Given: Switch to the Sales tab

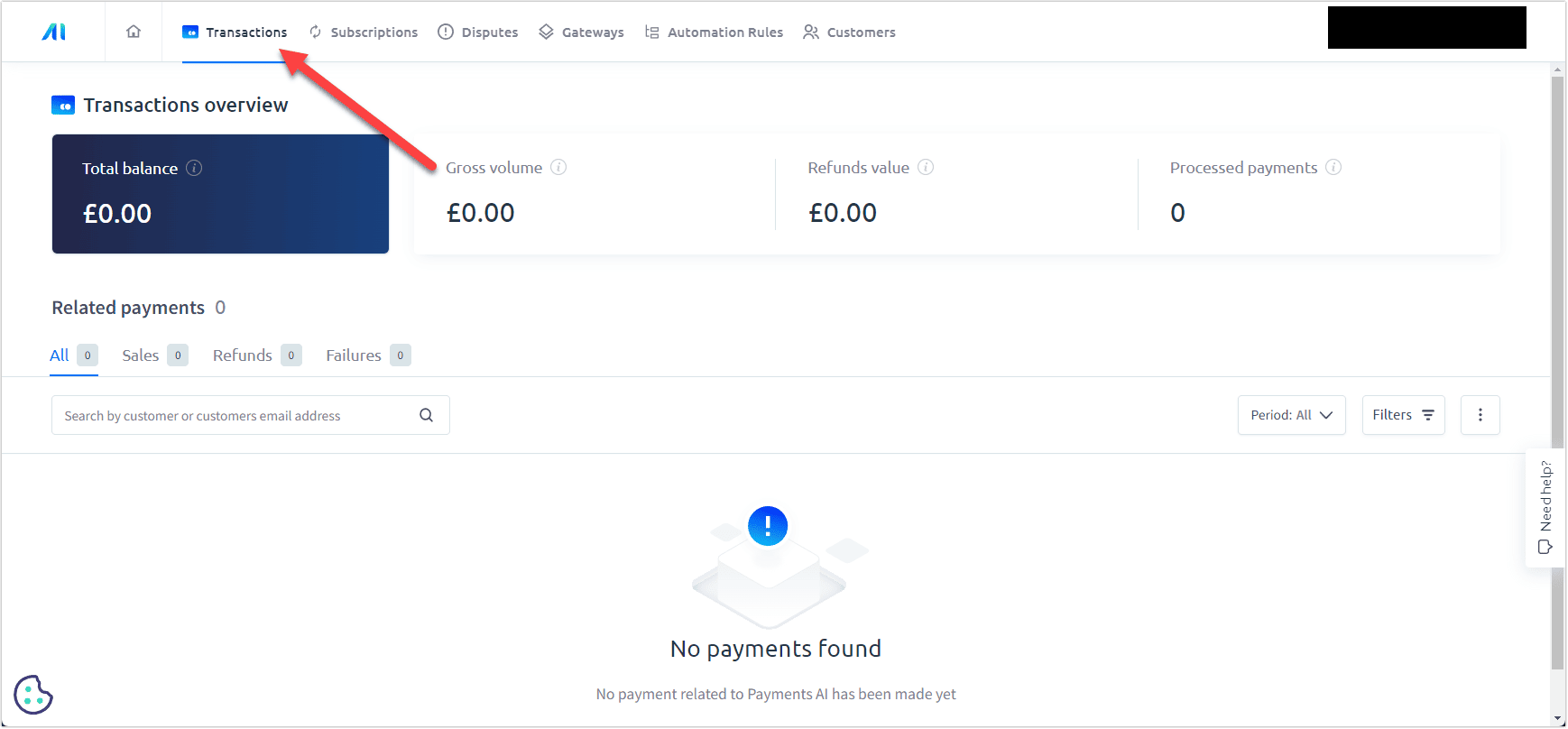Looking at the screenshot, I should pyautogui.click(x=140, y=355).
